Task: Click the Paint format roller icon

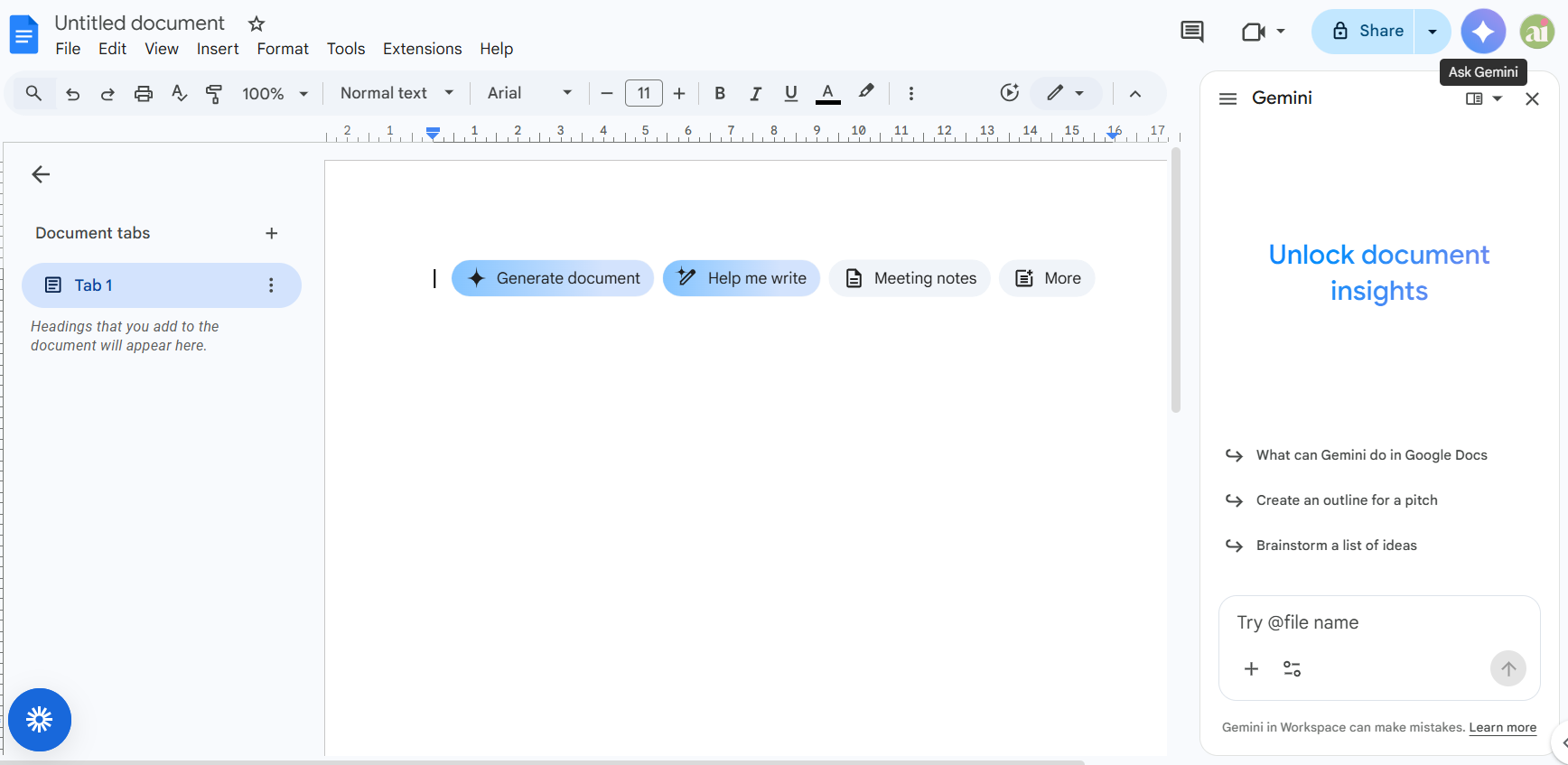Action: 214,93
